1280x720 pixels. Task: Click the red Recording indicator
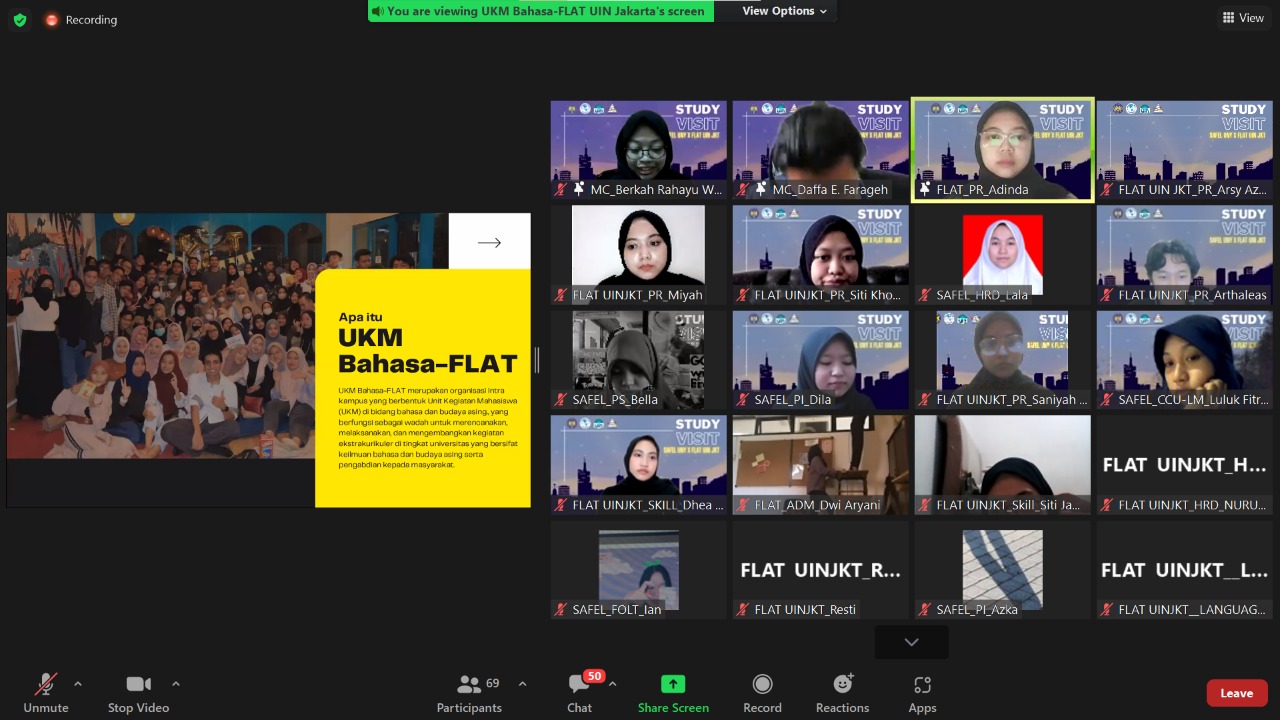81,20
